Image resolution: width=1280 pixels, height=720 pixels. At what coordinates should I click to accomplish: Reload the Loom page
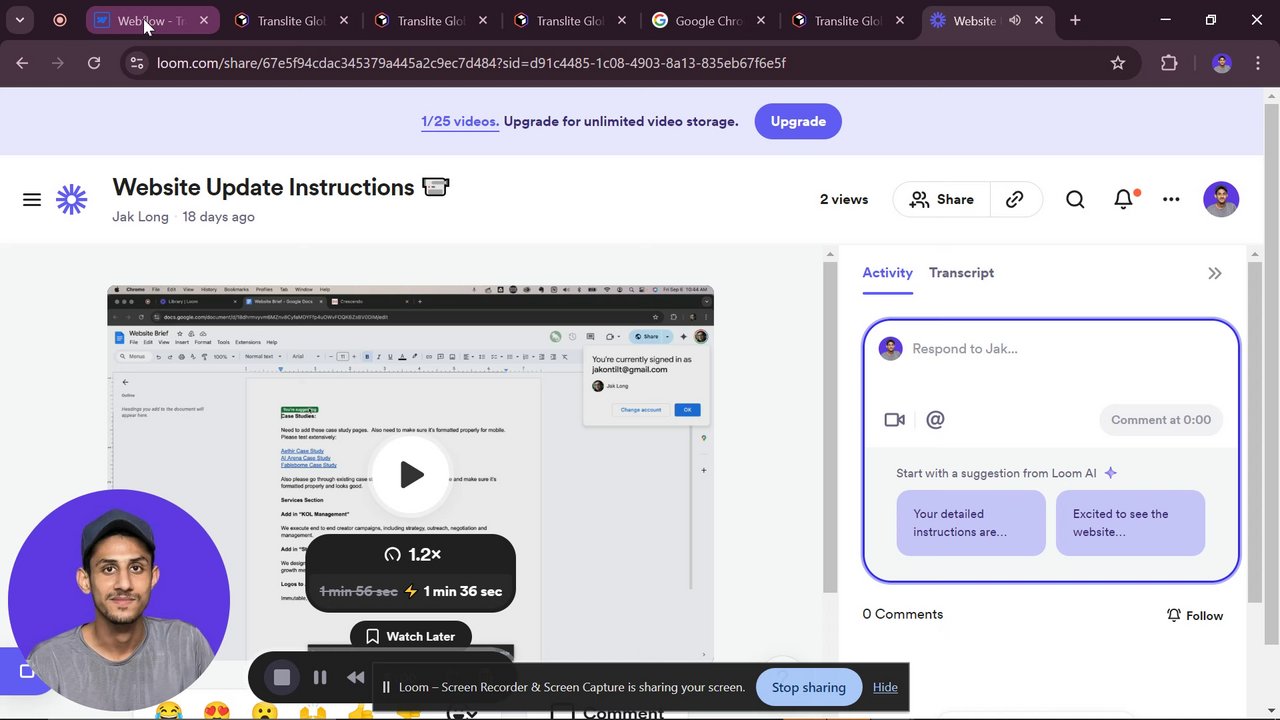[94, 63]
